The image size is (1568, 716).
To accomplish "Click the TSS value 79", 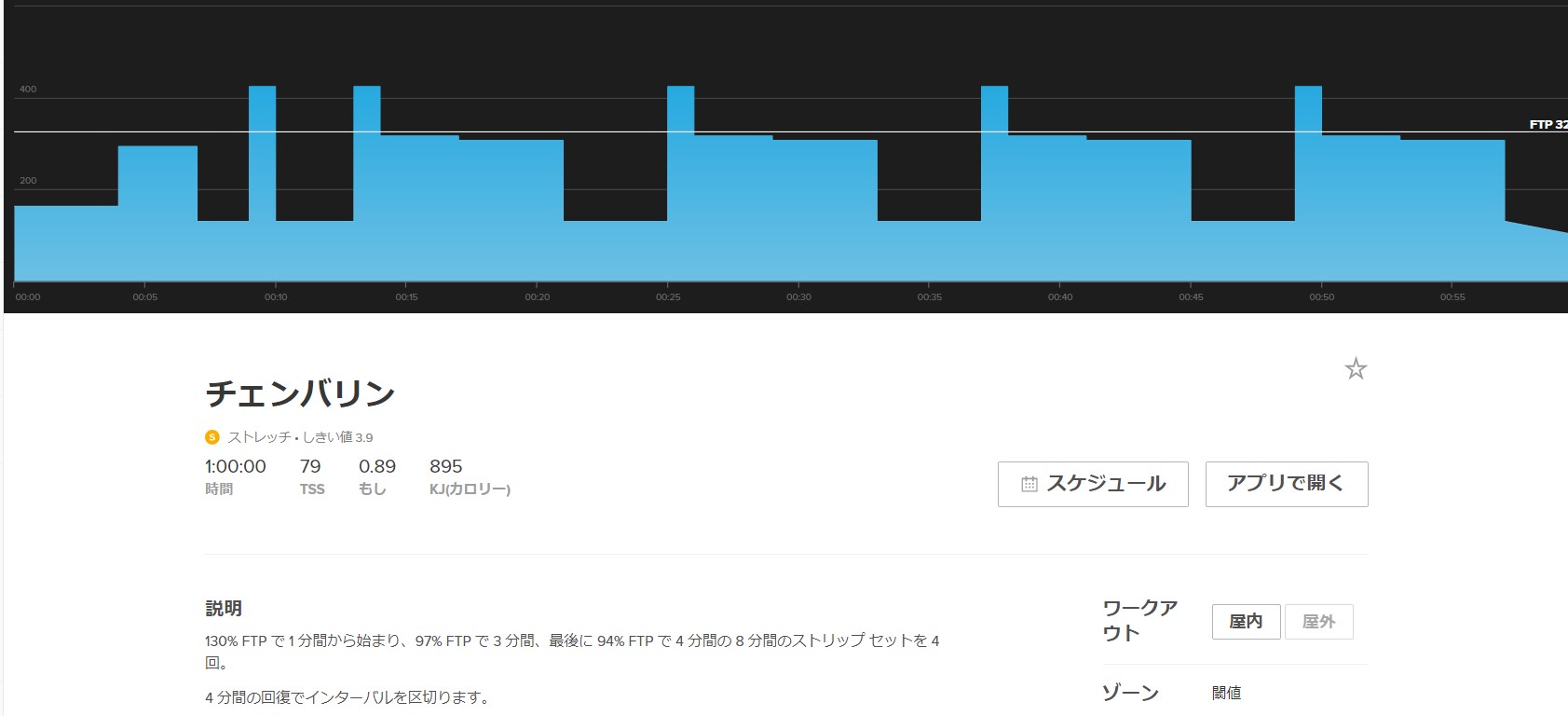I will tap(310, 466).
